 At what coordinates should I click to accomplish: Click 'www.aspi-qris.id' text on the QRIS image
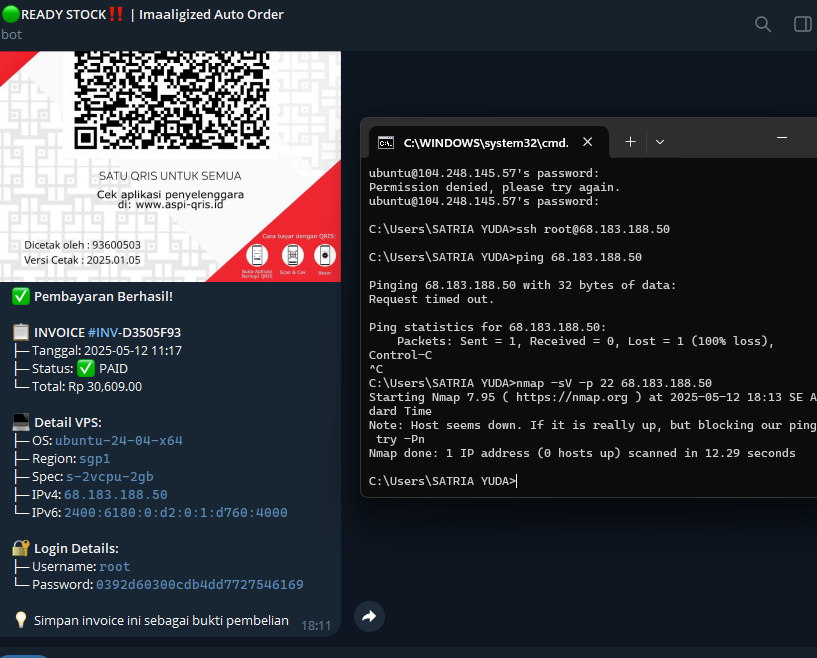179,204
